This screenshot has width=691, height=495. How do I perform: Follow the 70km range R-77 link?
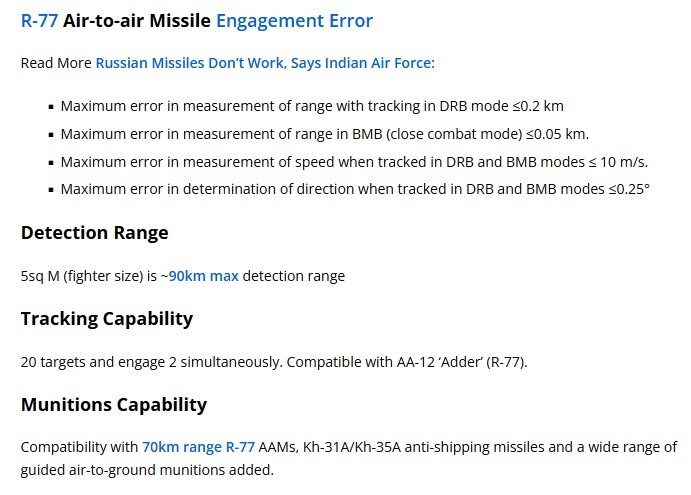[198, 447]
